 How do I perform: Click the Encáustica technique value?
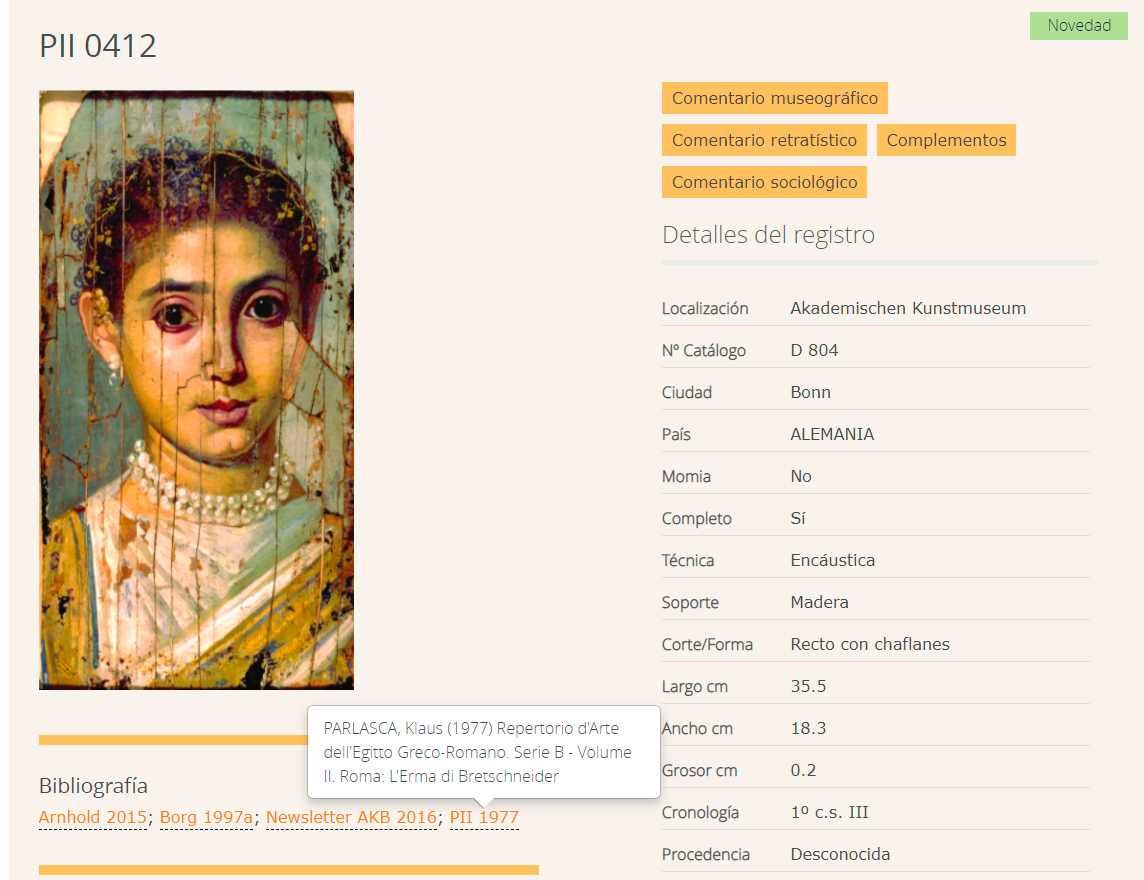point(832,560)
